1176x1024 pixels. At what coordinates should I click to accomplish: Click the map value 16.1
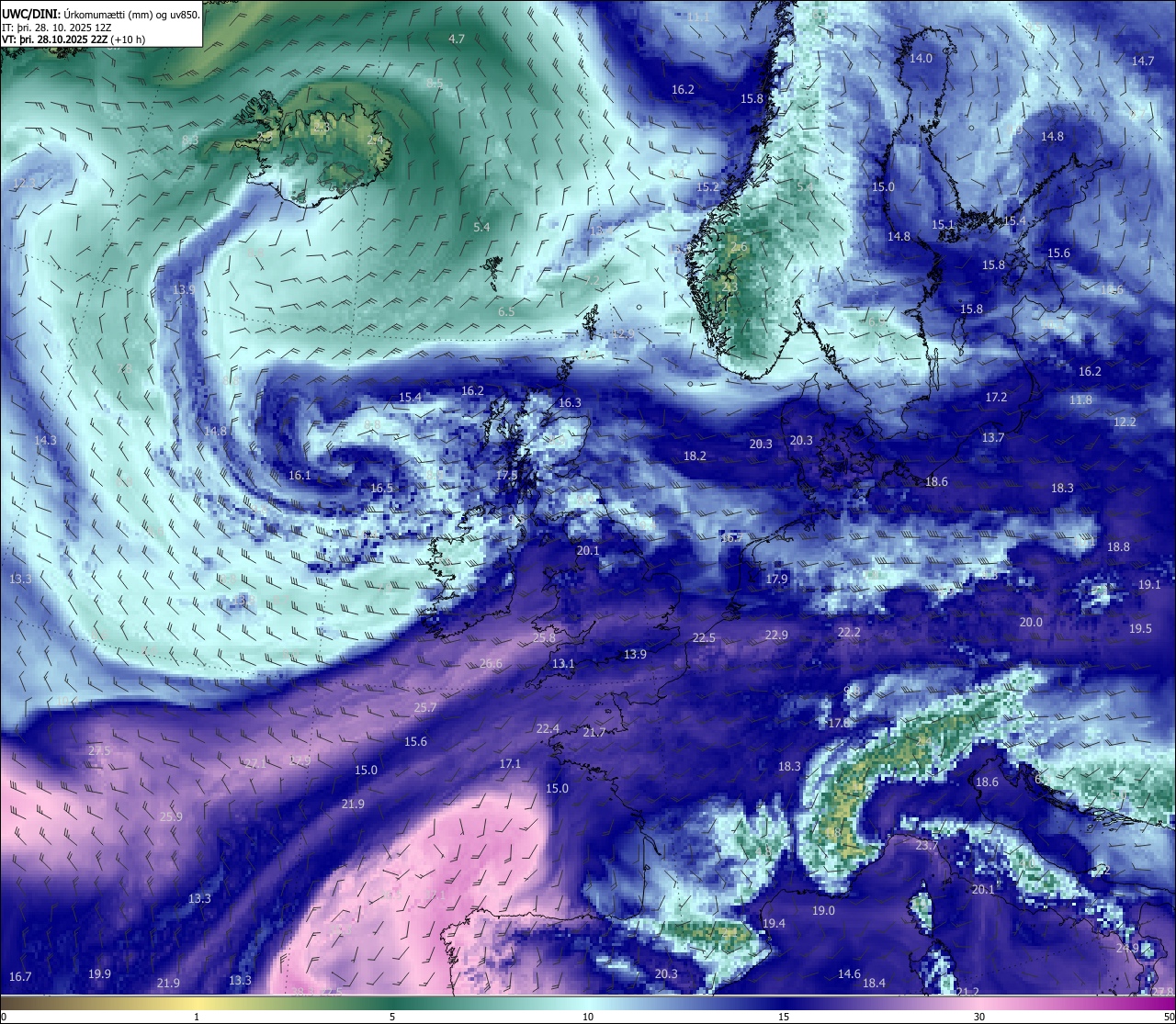(x=300, y=475)
